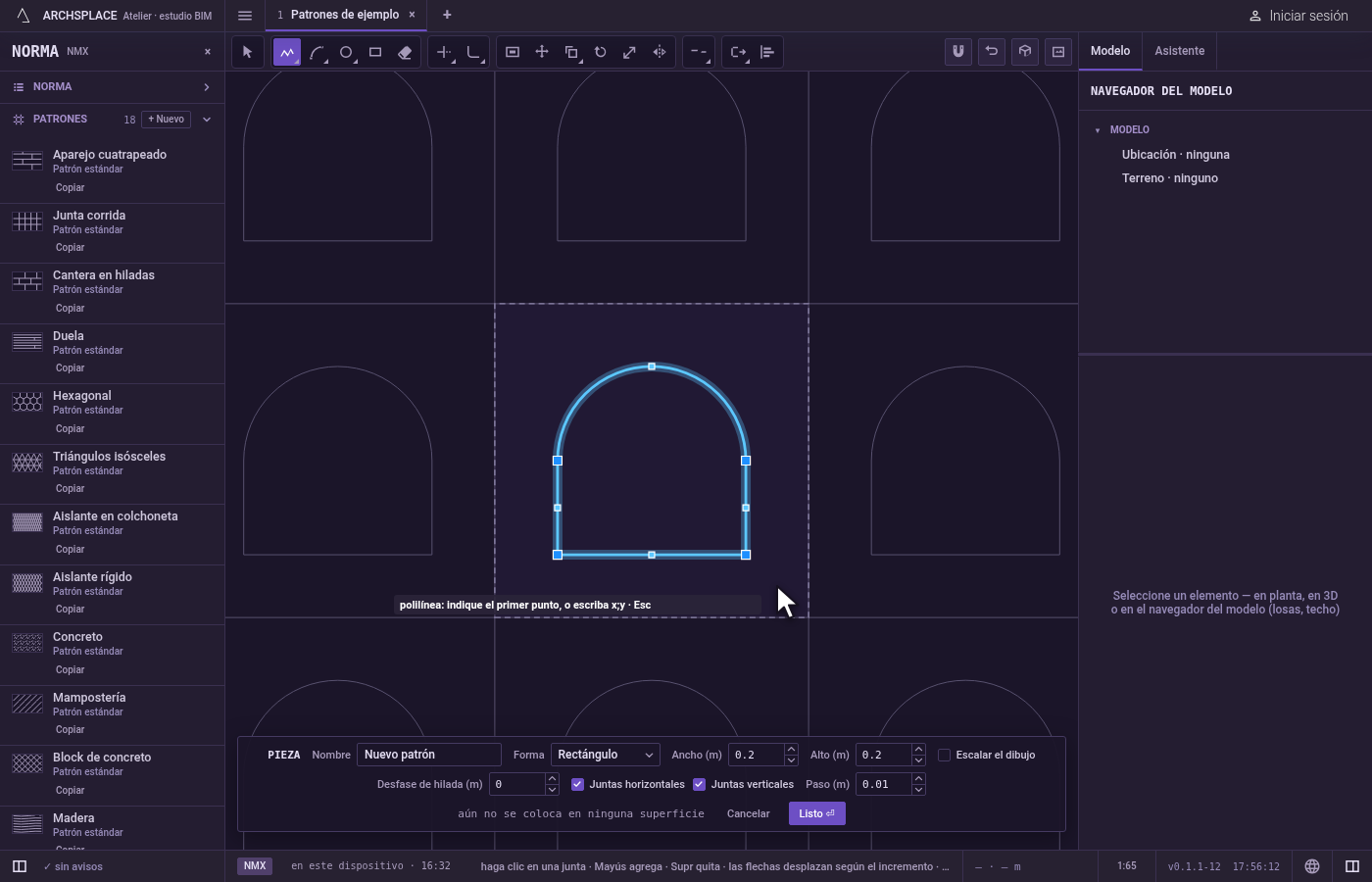Viewport: 1372px width, 882px height.
Task: Select the circle drawing tool
Action: click(x=346, y=52)
